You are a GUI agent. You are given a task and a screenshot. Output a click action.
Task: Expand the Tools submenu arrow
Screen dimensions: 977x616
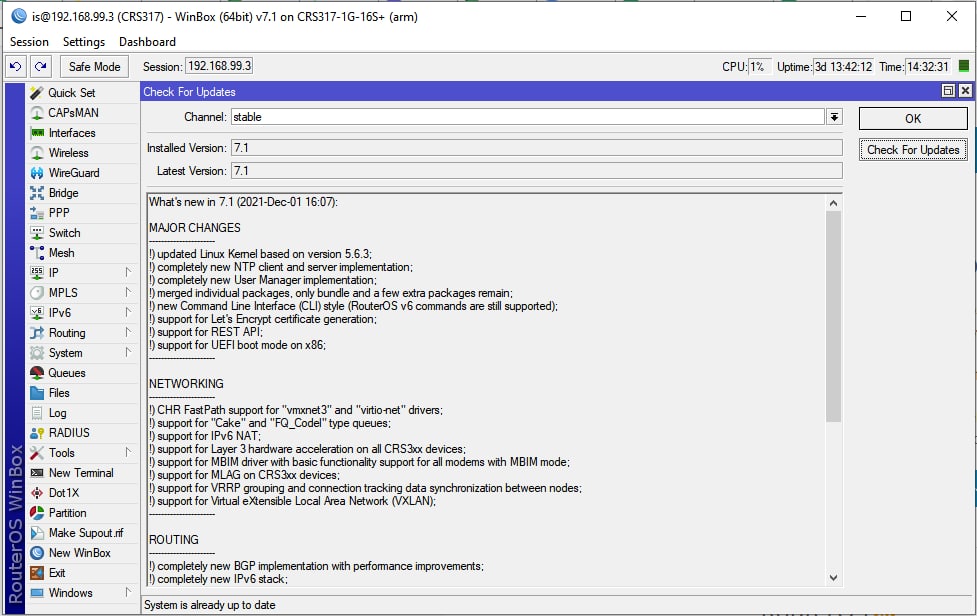tap(128, 452)
